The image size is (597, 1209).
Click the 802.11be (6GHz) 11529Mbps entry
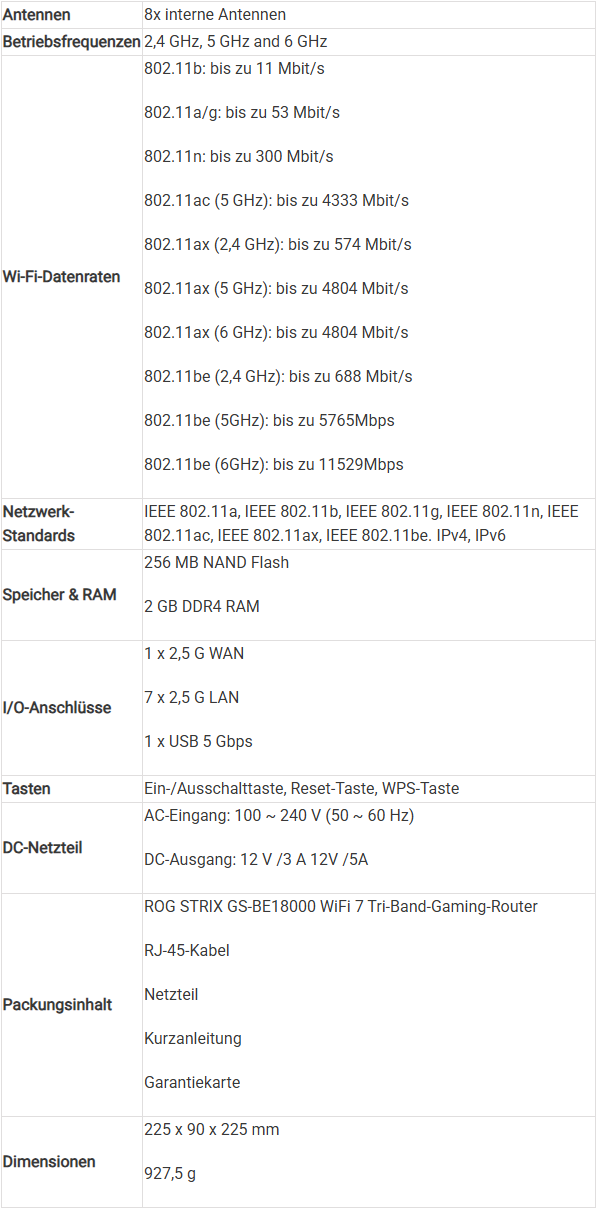point(274,464)
